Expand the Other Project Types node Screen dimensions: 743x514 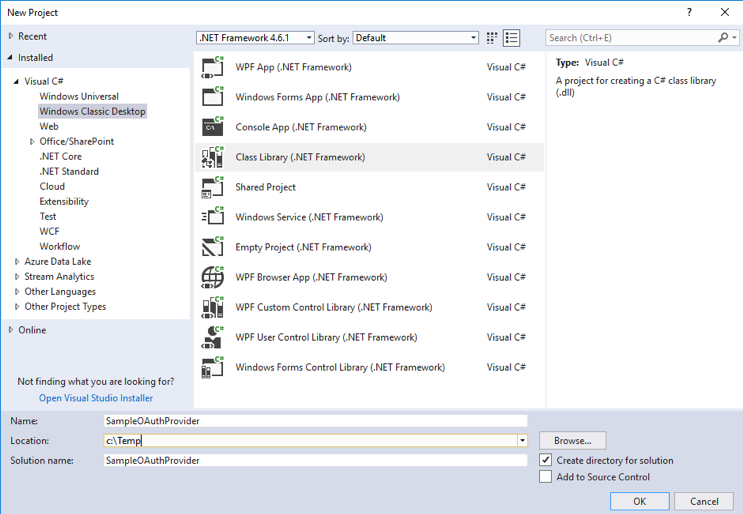[17, 307]
